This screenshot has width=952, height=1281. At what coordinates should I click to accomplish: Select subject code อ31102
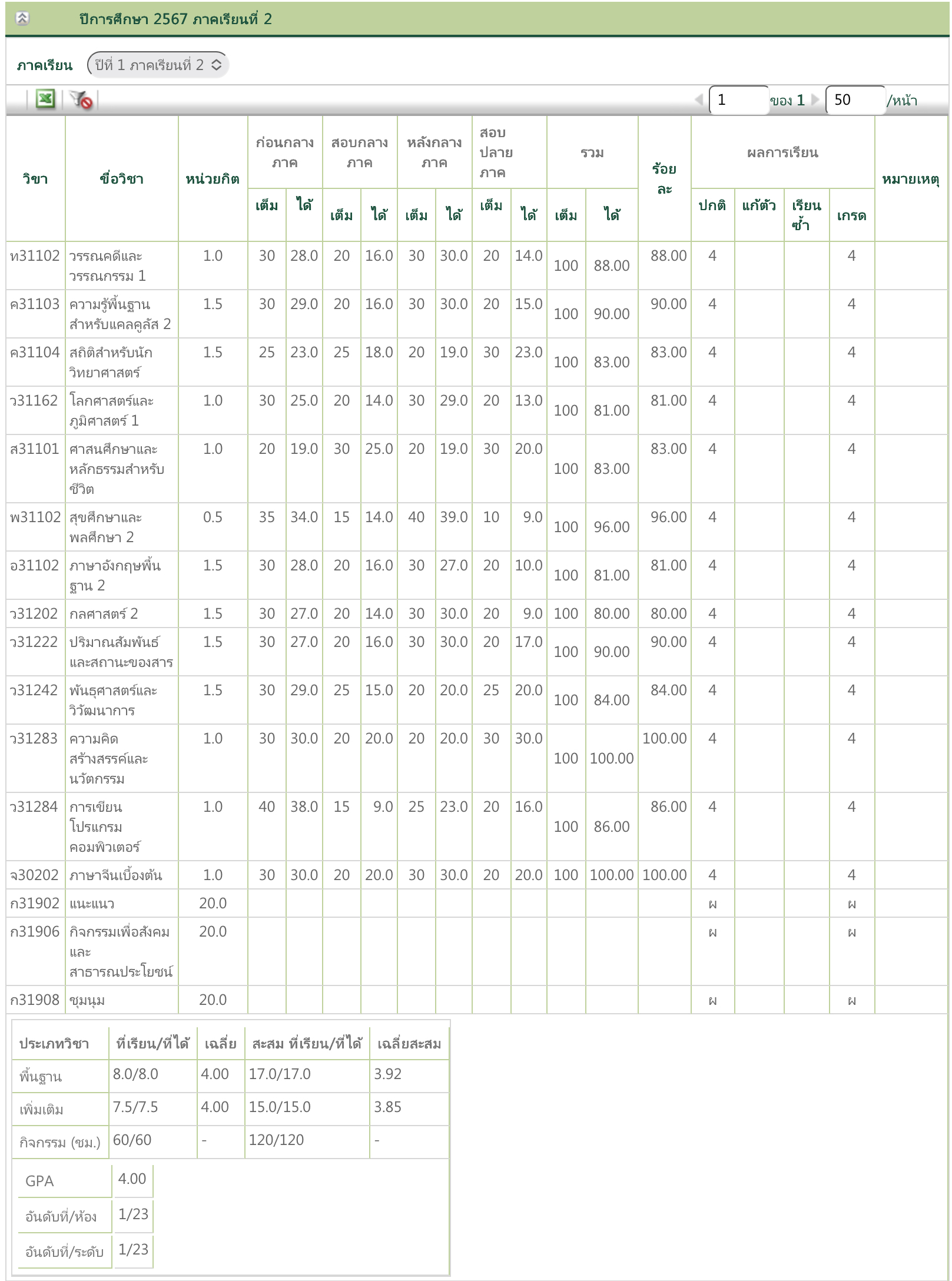point(34,566)
